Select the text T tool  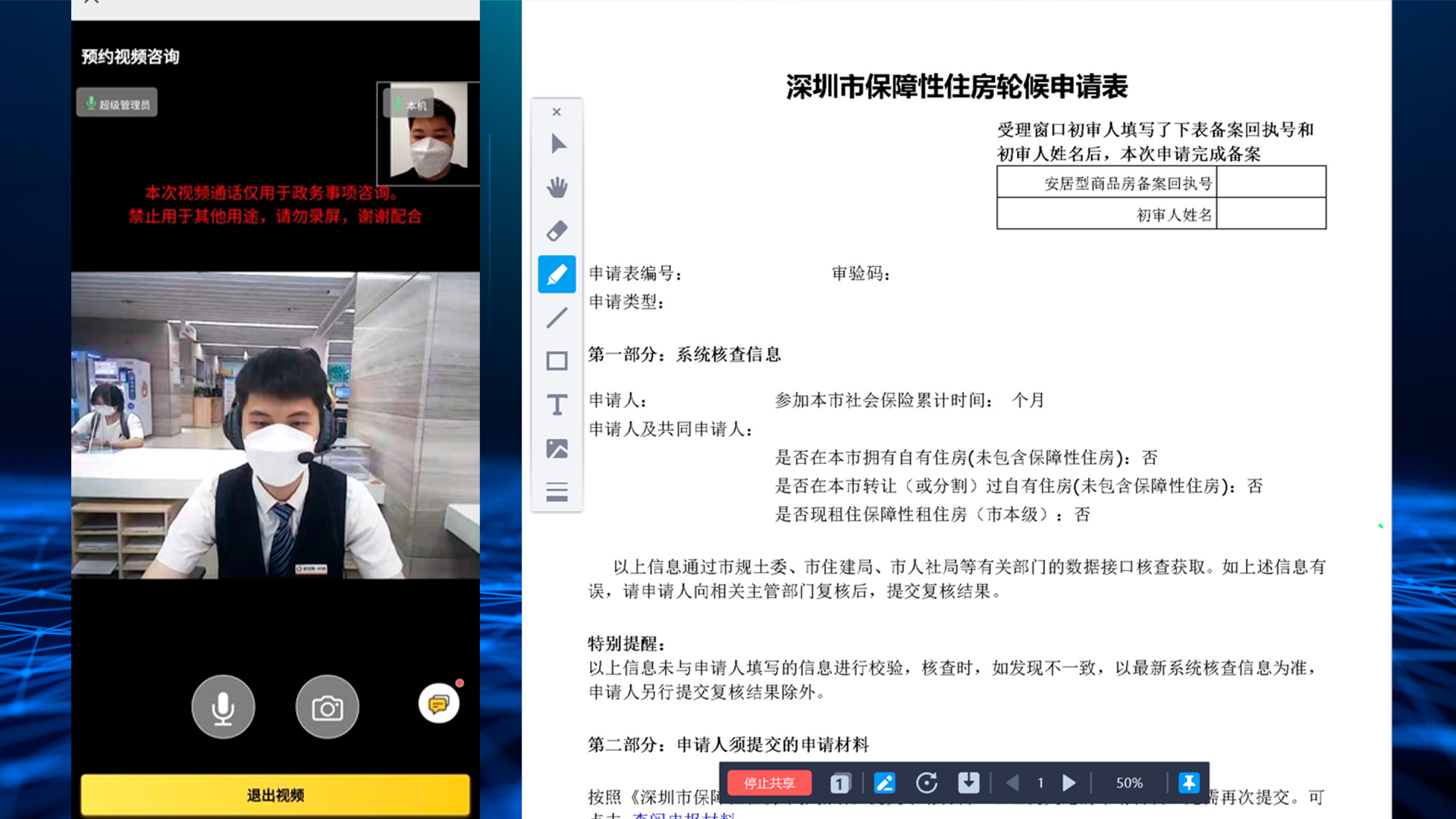pyautogui.click(x=557, y=405)
